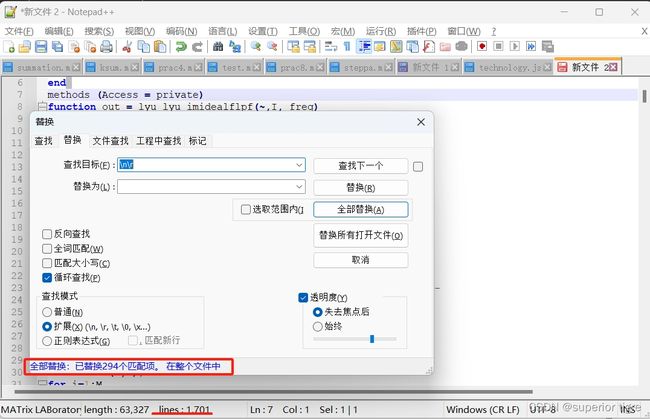Screen dimensions: 650x419
Task: Switch to the summation.m file tab
Action: tap(41, 67)
